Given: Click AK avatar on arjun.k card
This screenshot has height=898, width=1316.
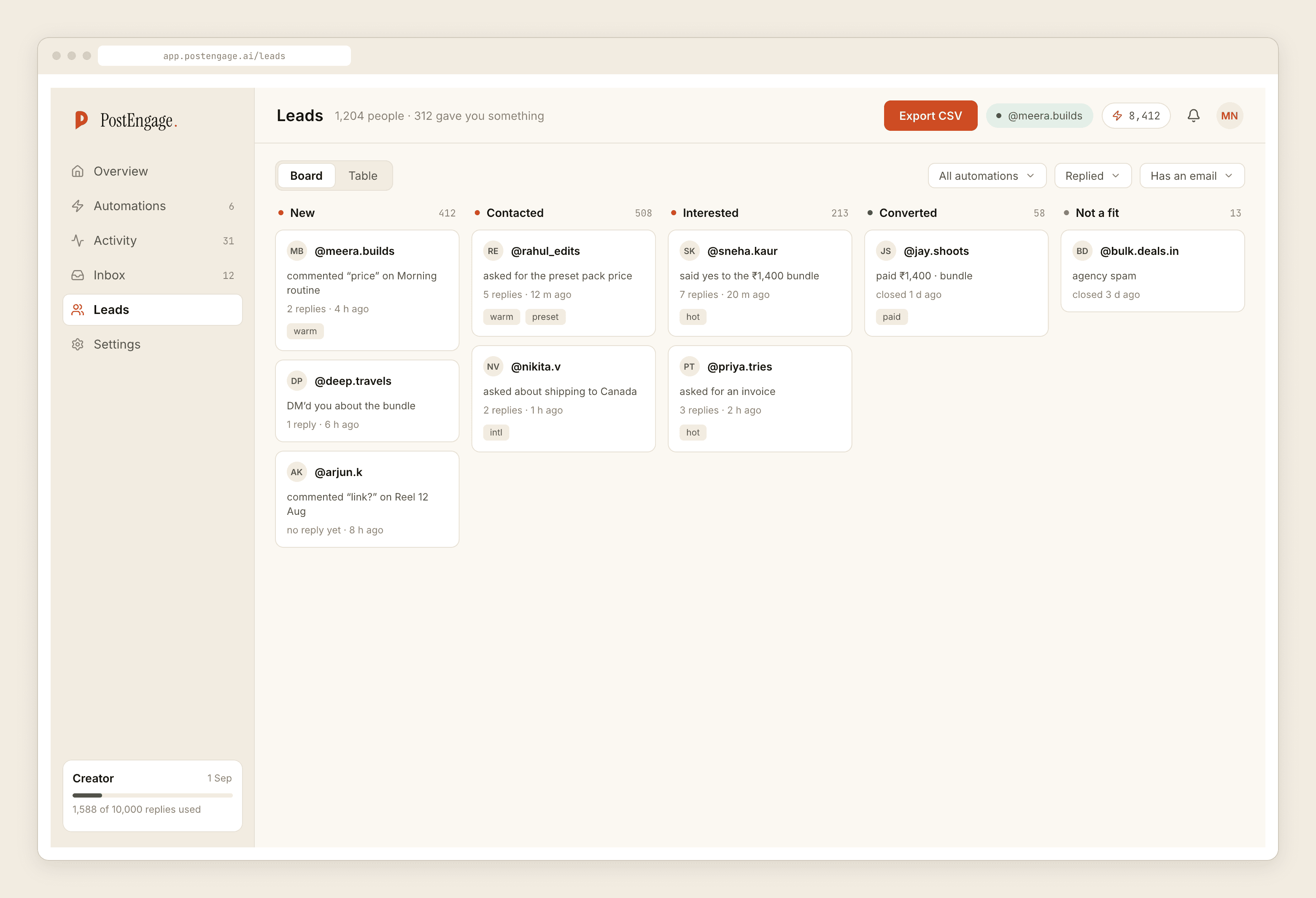Looking at the screenshot, I should (x=297, y=472).
